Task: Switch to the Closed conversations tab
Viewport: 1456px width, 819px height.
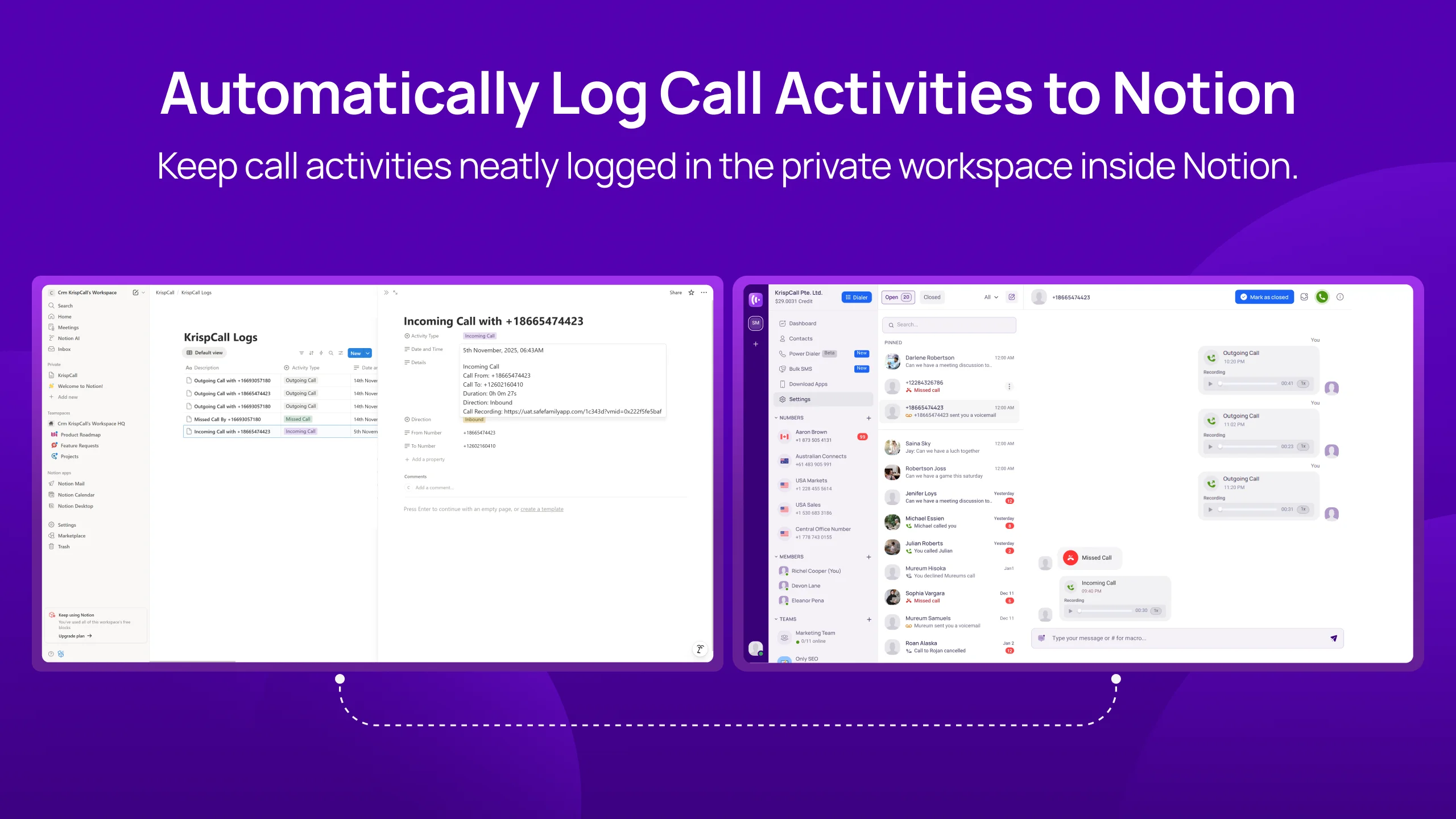Action: [932, 297]
